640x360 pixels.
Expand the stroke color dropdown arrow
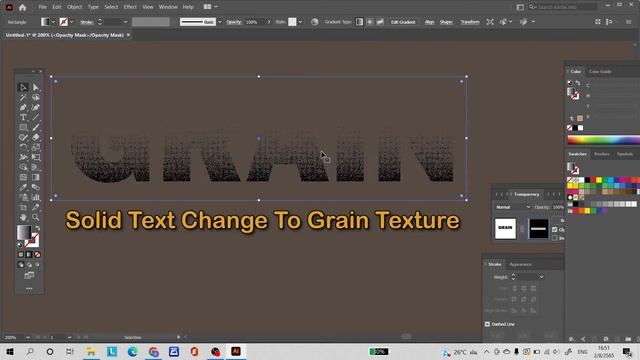(72, 22)
